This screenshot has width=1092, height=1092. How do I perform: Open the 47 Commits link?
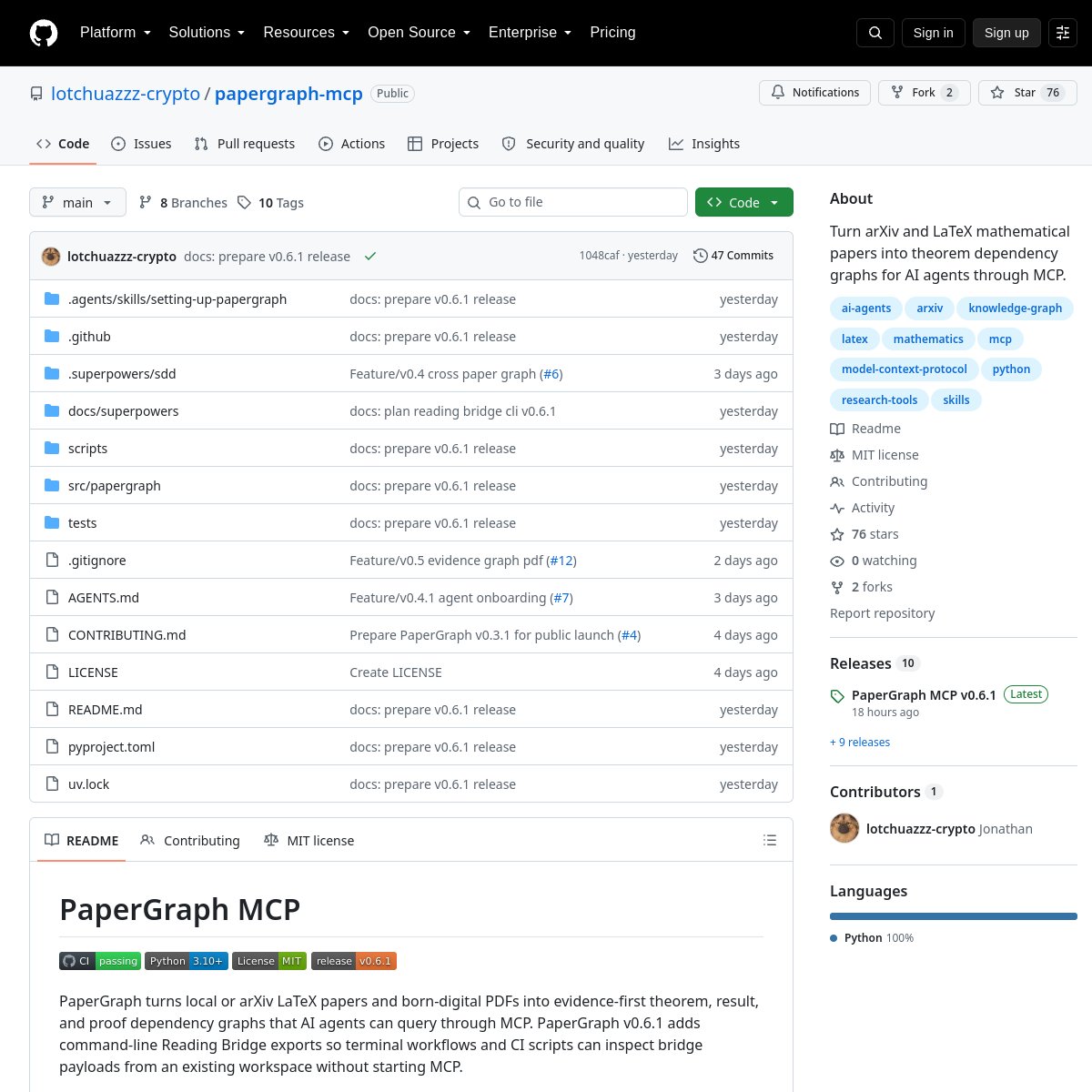(733, 256)
